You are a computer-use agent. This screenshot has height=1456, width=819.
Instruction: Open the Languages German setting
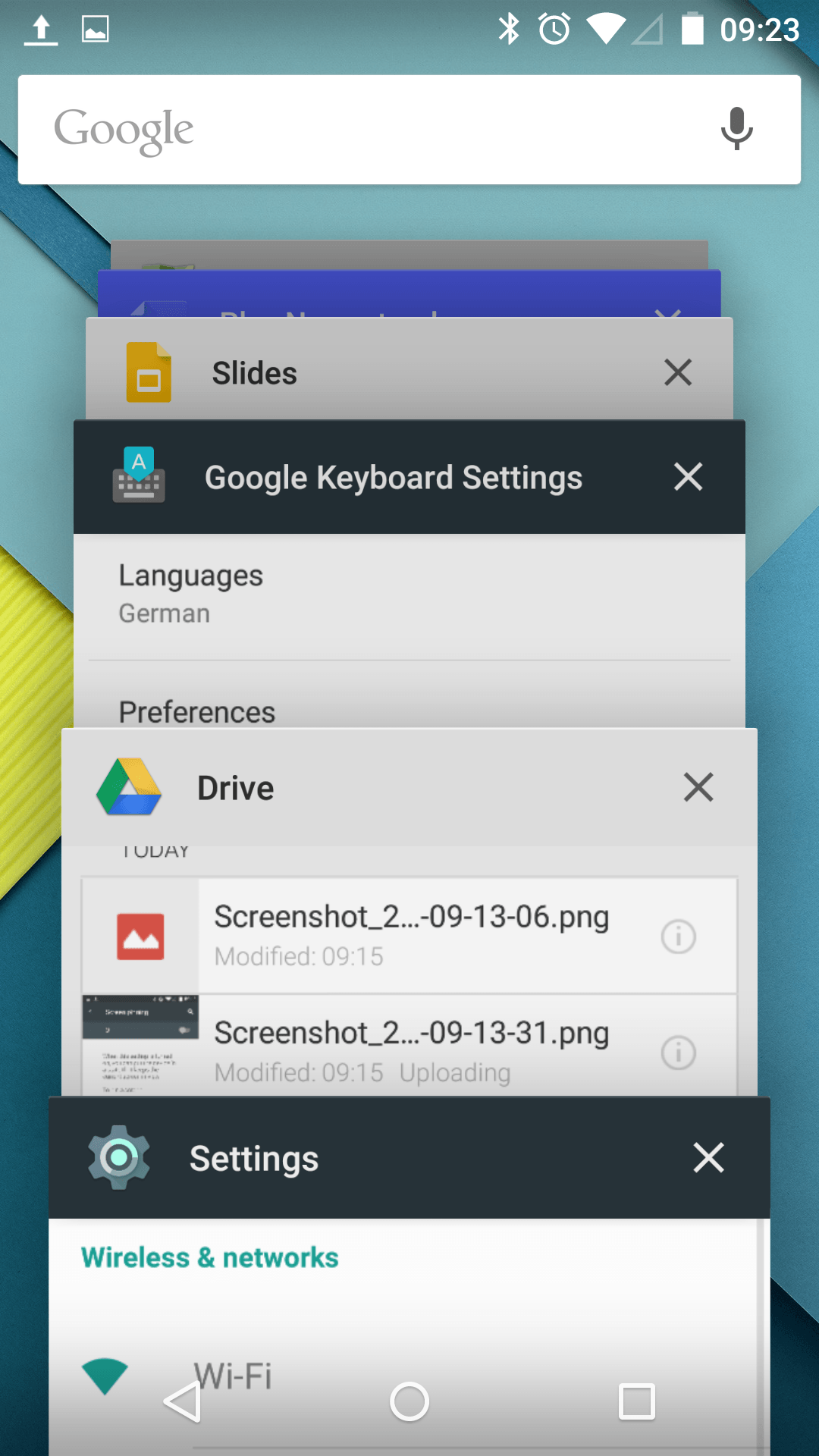(191, 594)
